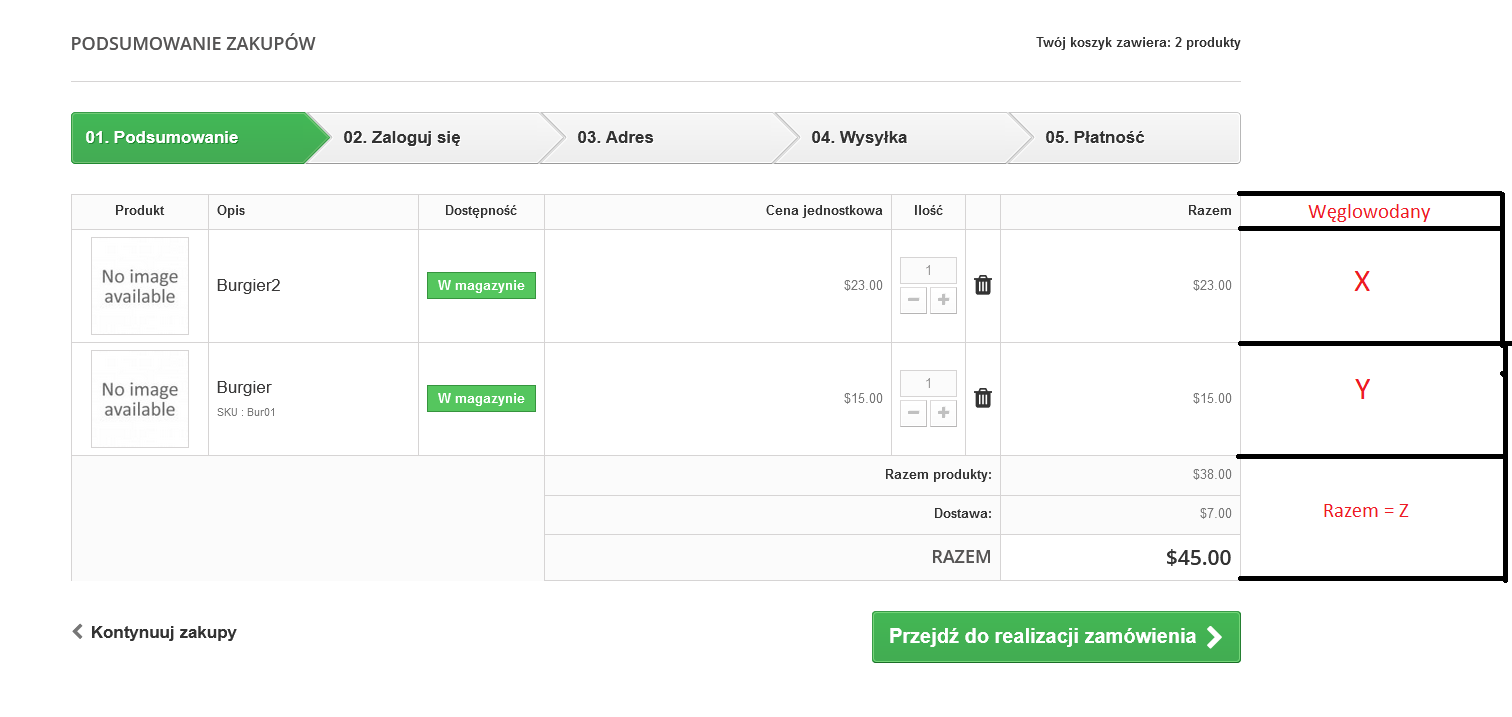Remove Burgier item with trash icon

click(983, 398)
